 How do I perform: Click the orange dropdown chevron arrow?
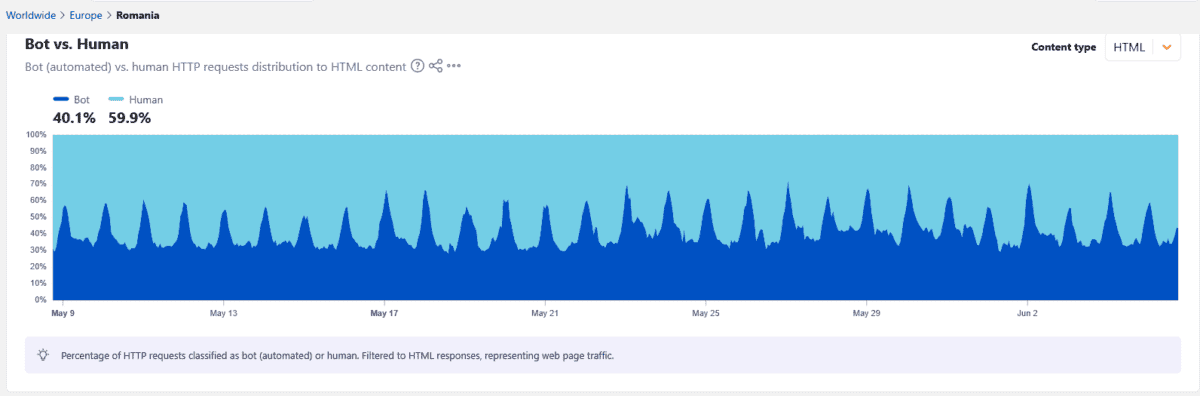[x=1166, y=47]
